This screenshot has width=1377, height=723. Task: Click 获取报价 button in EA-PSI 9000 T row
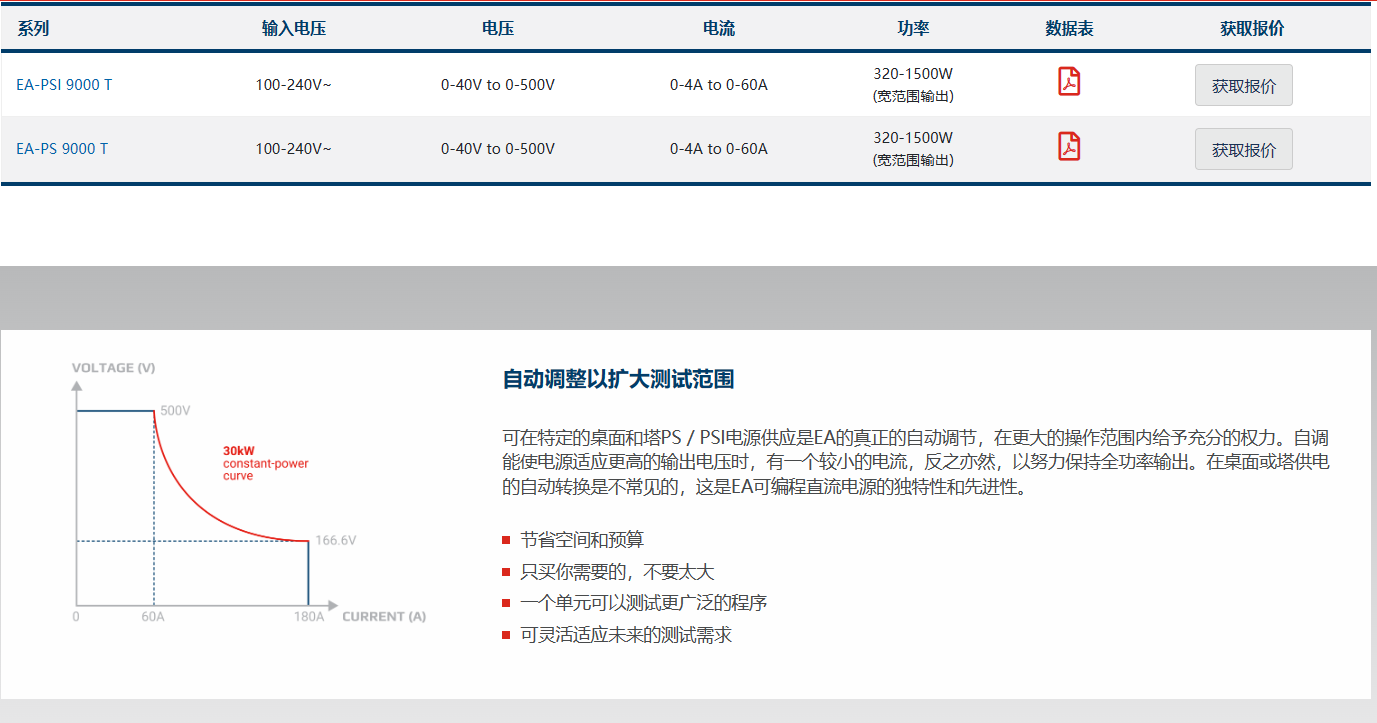point(1243,86)
